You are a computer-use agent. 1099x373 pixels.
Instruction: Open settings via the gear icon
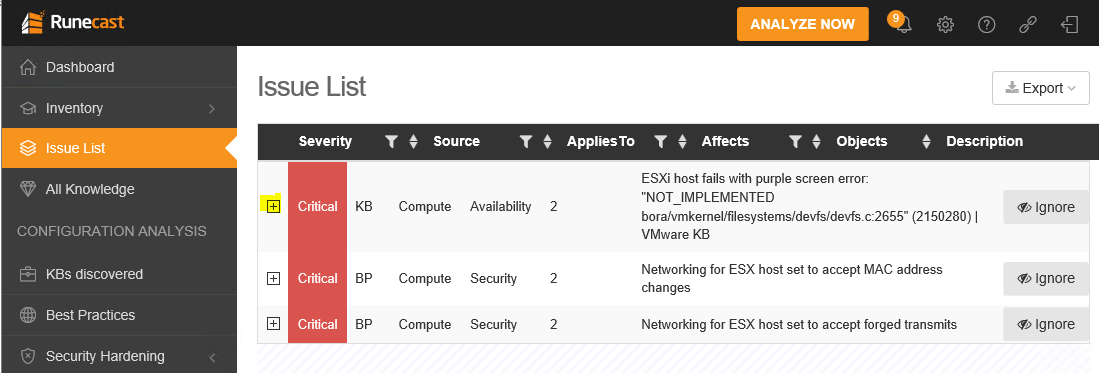[946, 25]
